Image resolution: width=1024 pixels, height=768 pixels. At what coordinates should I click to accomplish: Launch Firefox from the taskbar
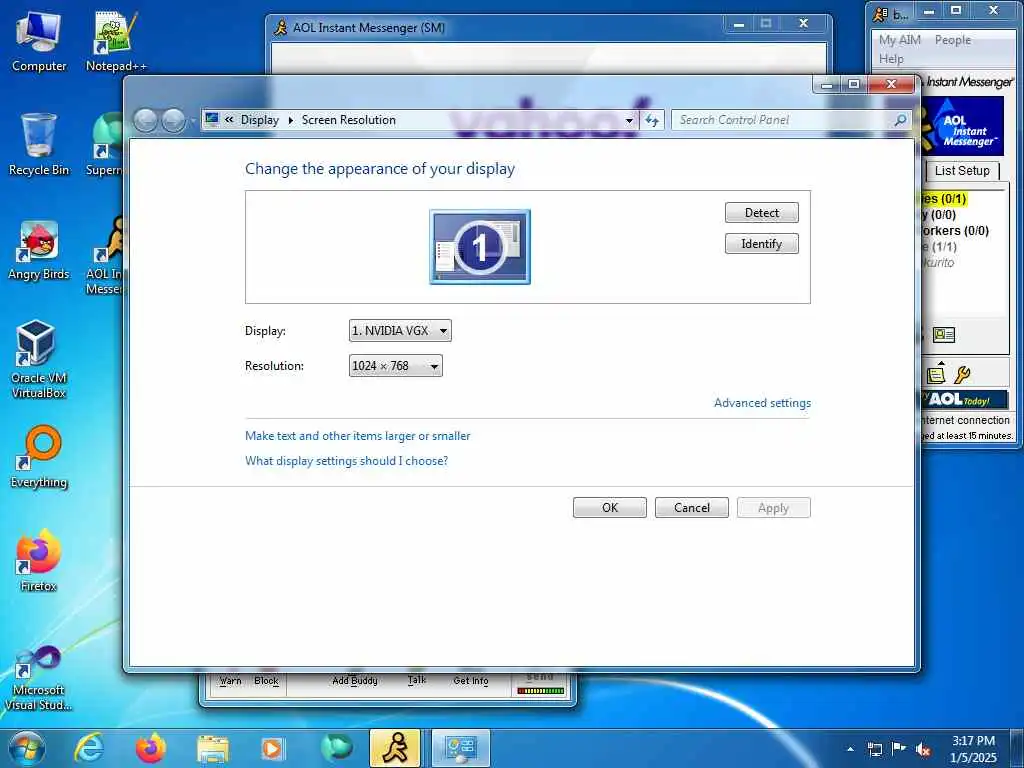tap(150, 748)
